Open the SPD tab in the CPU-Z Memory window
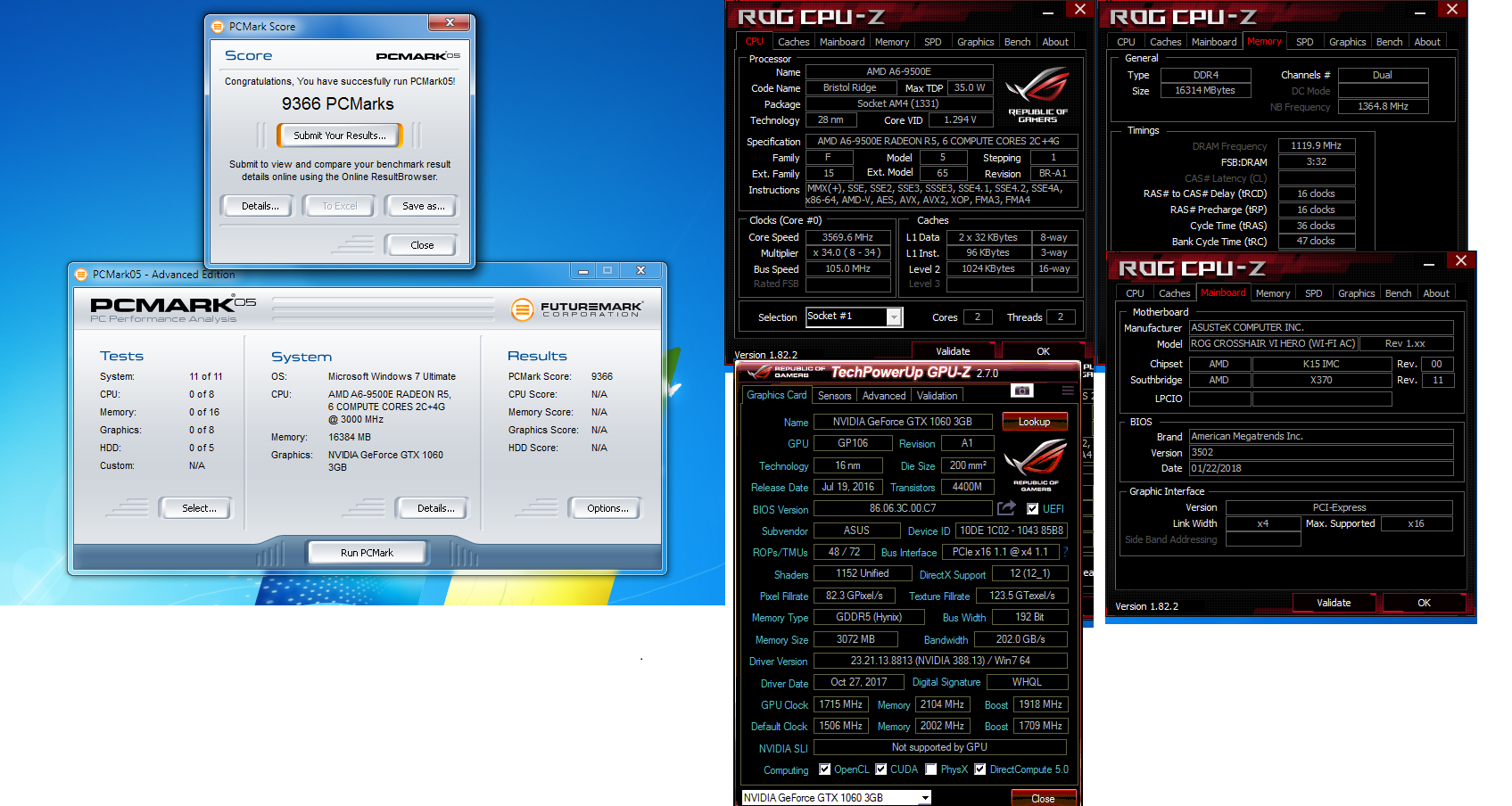Image resolution: width=1512 pixels, height=806 pixels. pyautogui.click(x=1305, y=42)
